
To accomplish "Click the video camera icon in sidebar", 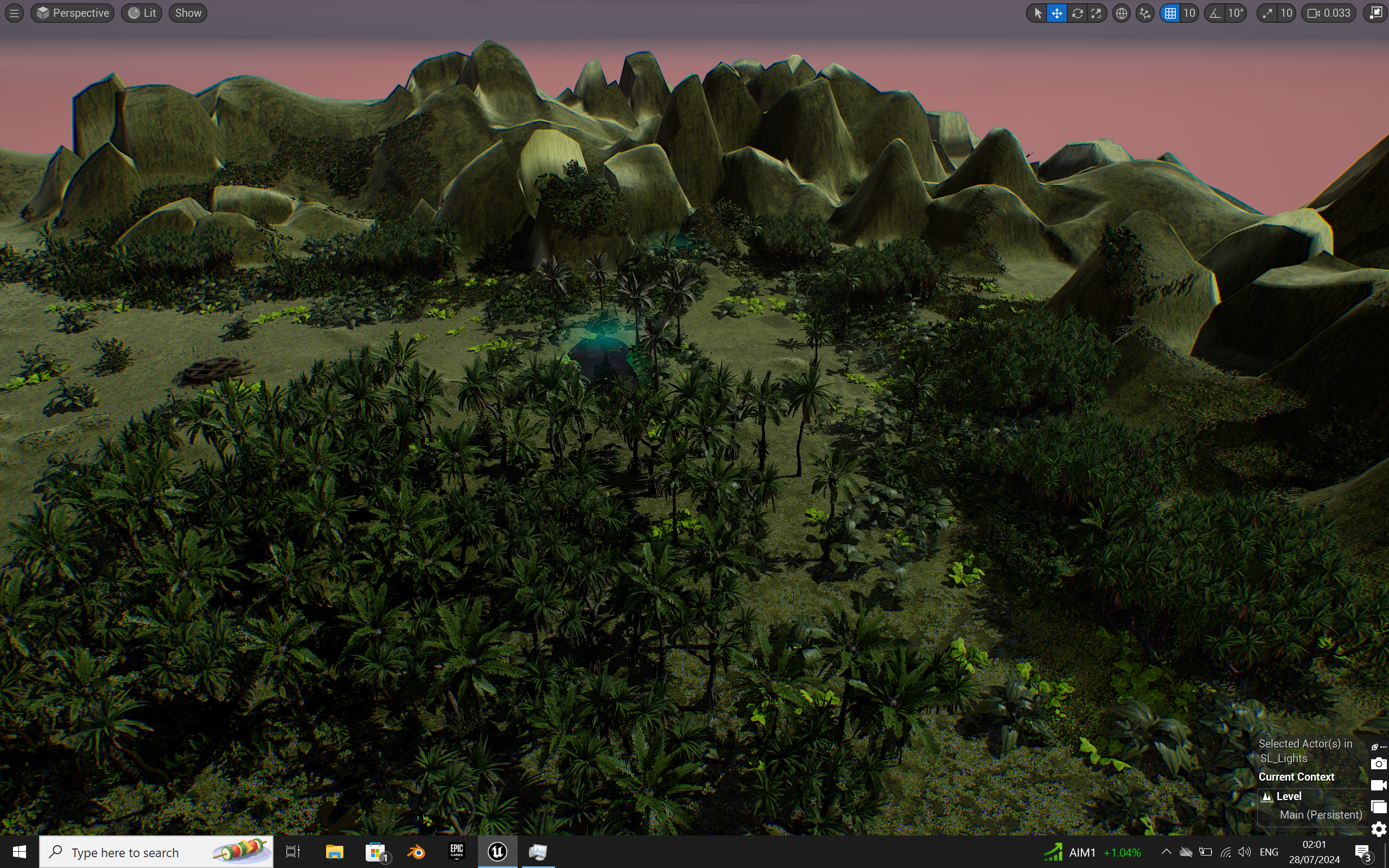I will pyautogui.click(x=1378, y=785).
